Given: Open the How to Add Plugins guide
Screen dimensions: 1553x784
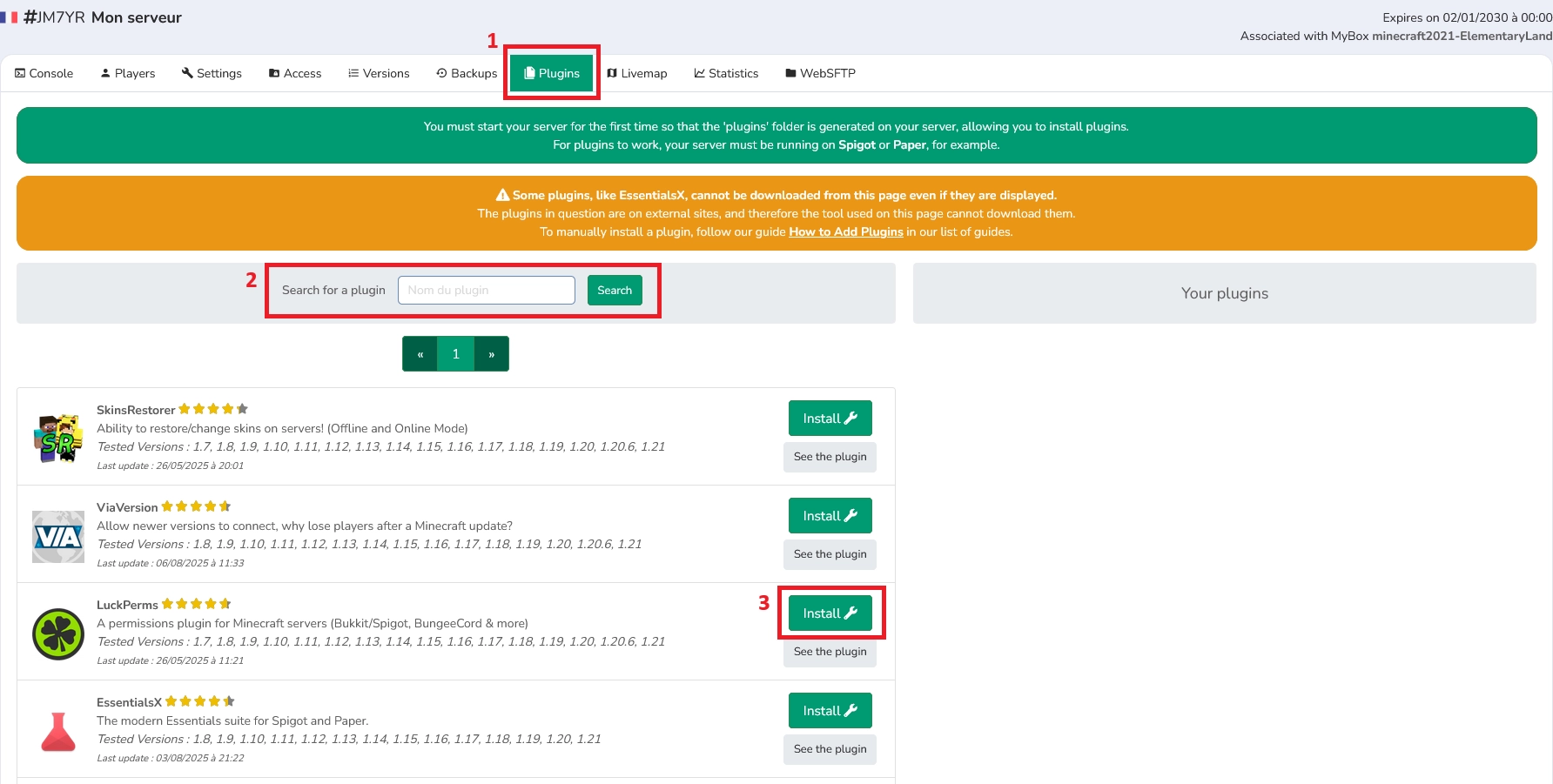Looking at the screenshot, I should pyautogui.click(x=845, y=231).
